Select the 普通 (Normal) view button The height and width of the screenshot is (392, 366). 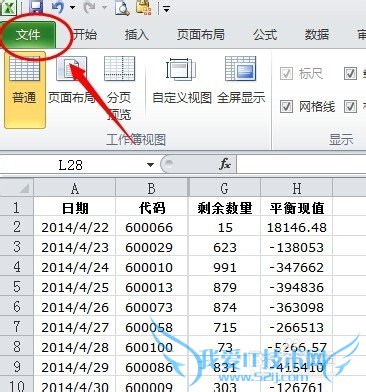point(24,90)
